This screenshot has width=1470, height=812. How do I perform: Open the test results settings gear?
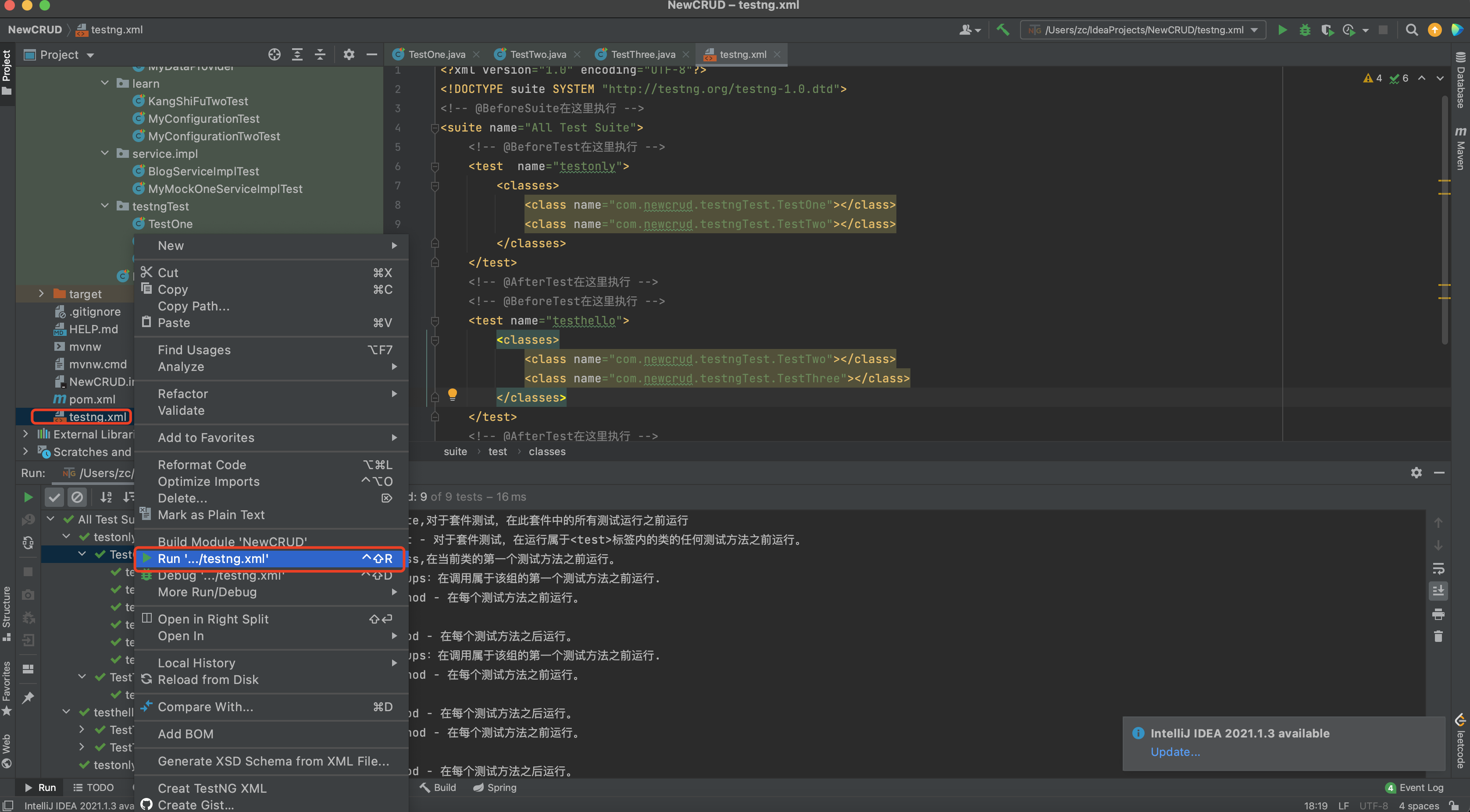point(1416,473)
